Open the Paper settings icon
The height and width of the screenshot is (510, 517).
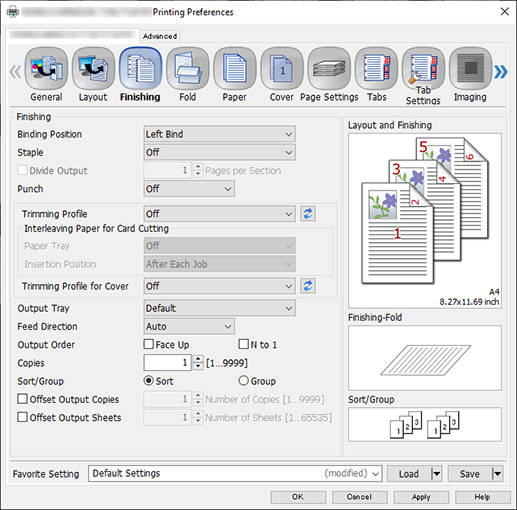pyautogui.click(x=234, y=69)
